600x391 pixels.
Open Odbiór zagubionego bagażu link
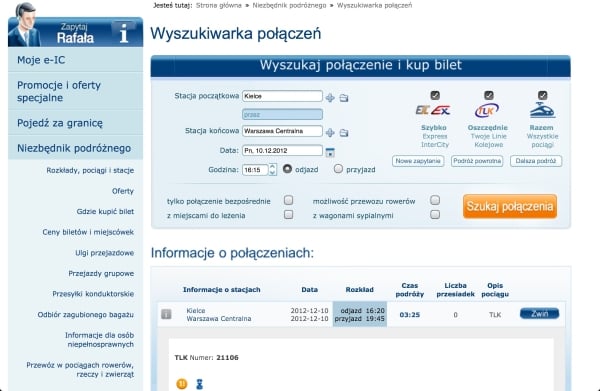(85, 315)
